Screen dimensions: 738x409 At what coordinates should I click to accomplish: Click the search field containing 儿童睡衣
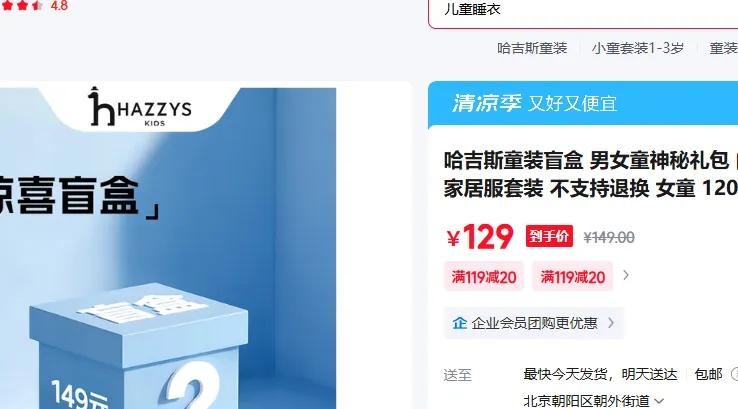pos(583,10)
